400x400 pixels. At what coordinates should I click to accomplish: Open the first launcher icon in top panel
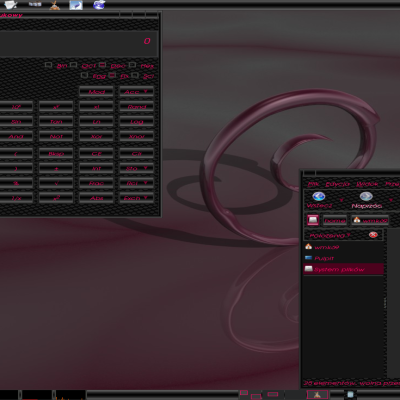(11, 5)
